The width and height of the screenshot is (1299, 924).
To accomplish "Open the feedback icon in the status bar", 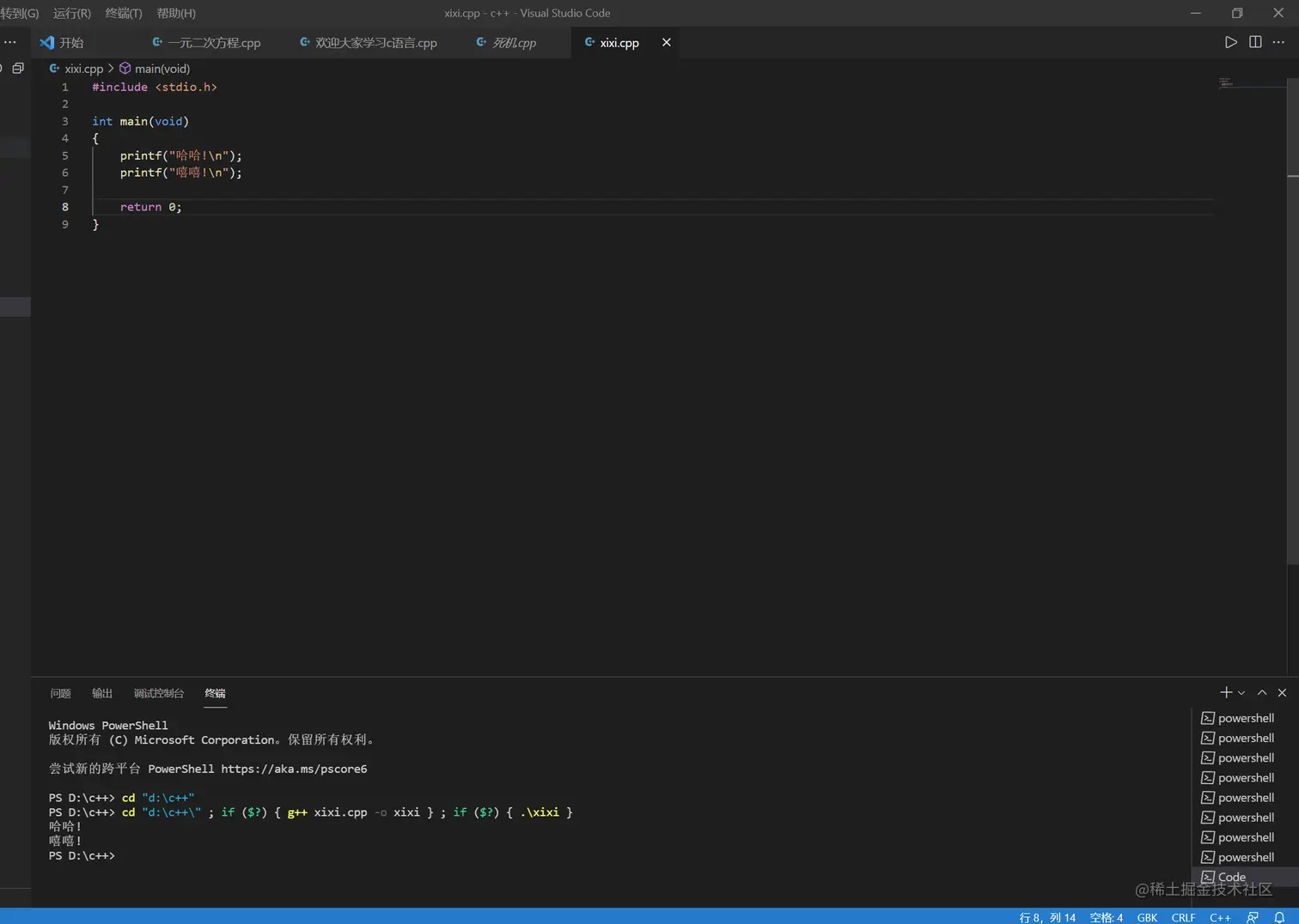I will pyautogui.click(x=1253, y=917).
